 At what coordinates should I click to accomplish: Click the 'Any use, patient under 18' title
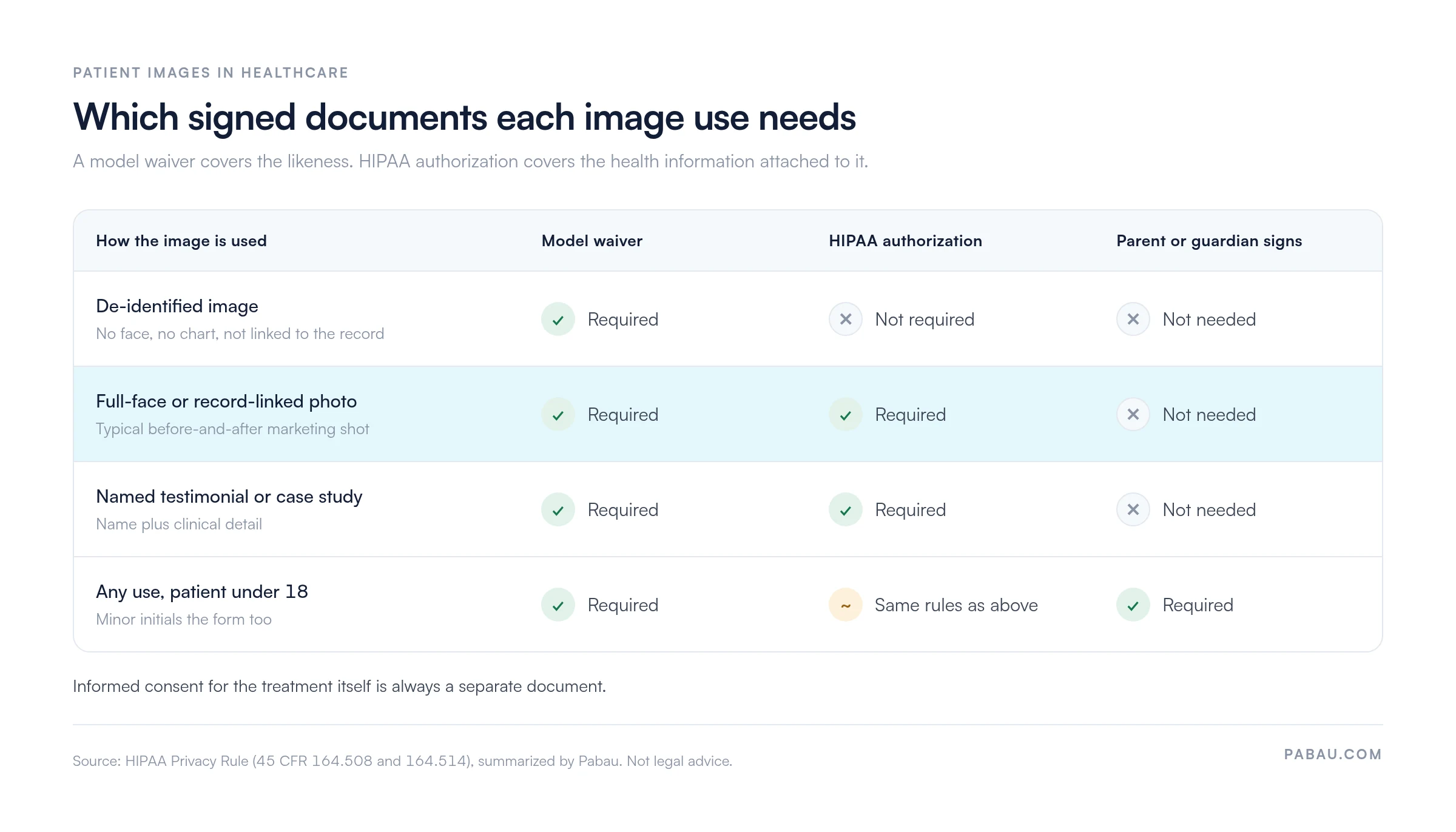click(x=202, y=592)
